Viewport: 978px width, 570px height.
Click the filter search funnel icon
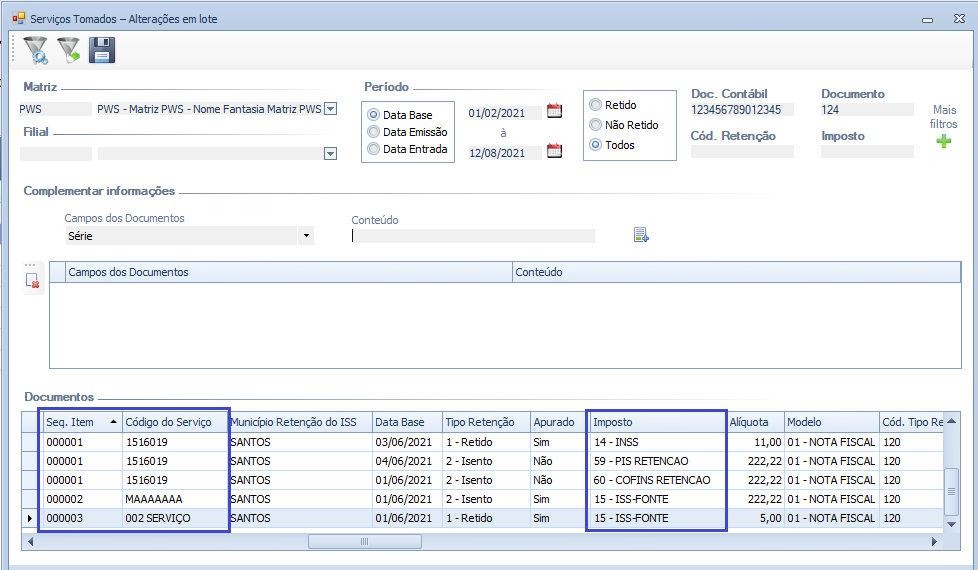tap(35, 50)
